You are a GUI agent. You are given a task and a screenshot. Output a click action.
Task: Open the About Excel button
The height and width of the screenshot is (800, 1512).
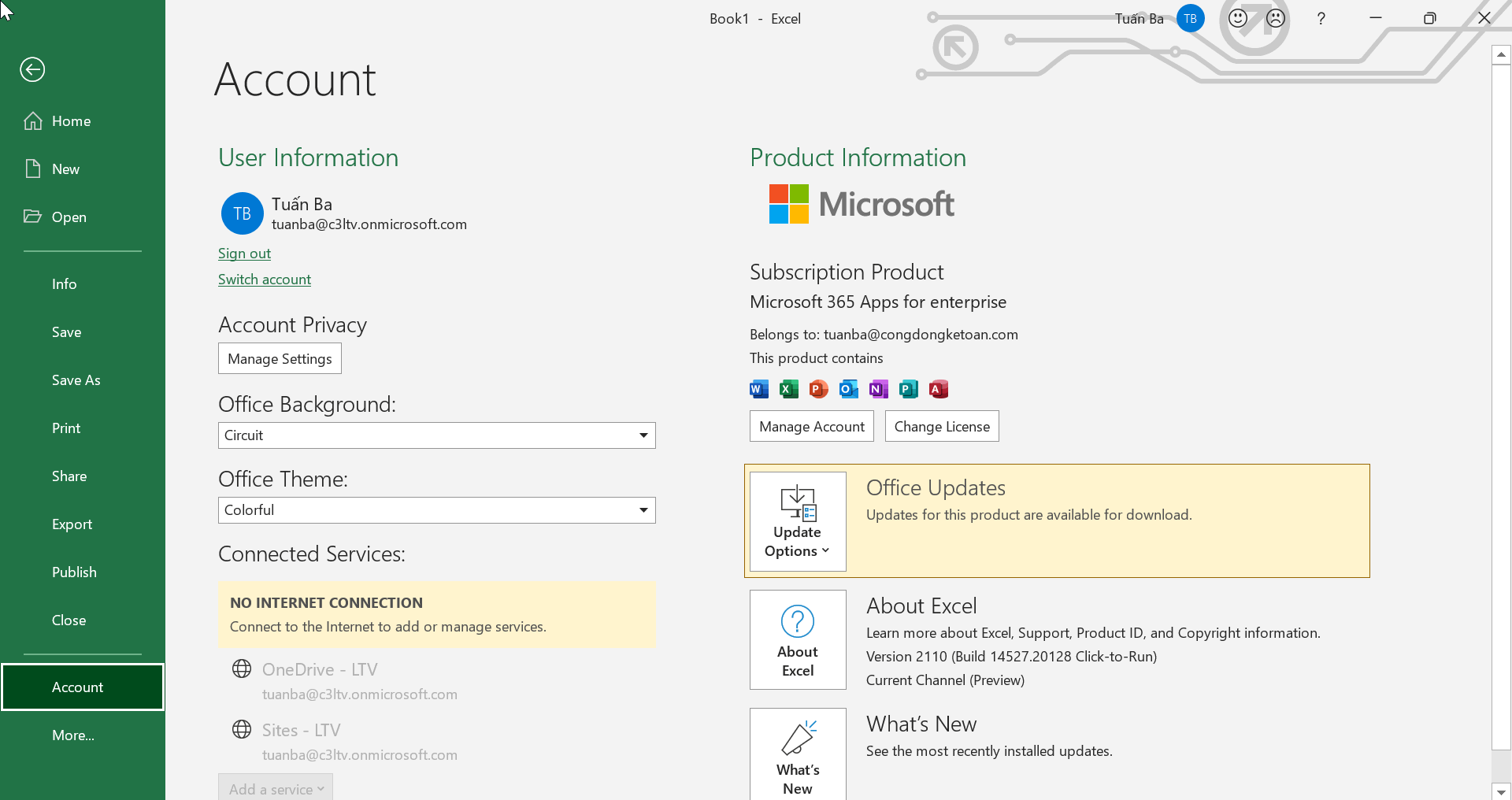point(798,639)
